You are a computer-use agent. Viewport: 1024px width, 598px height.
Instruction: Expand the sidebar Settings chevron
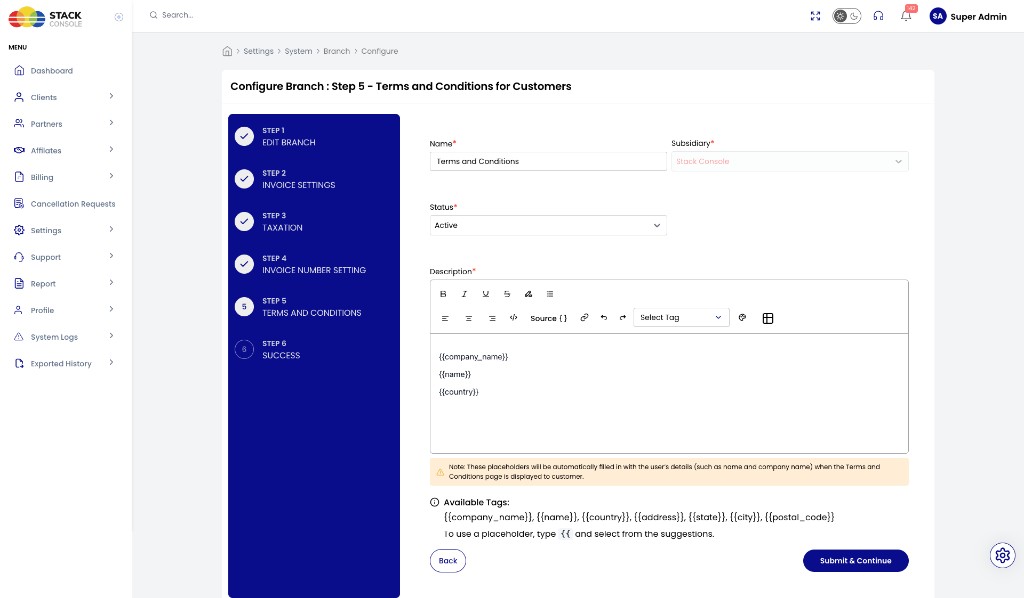[111, 229]
